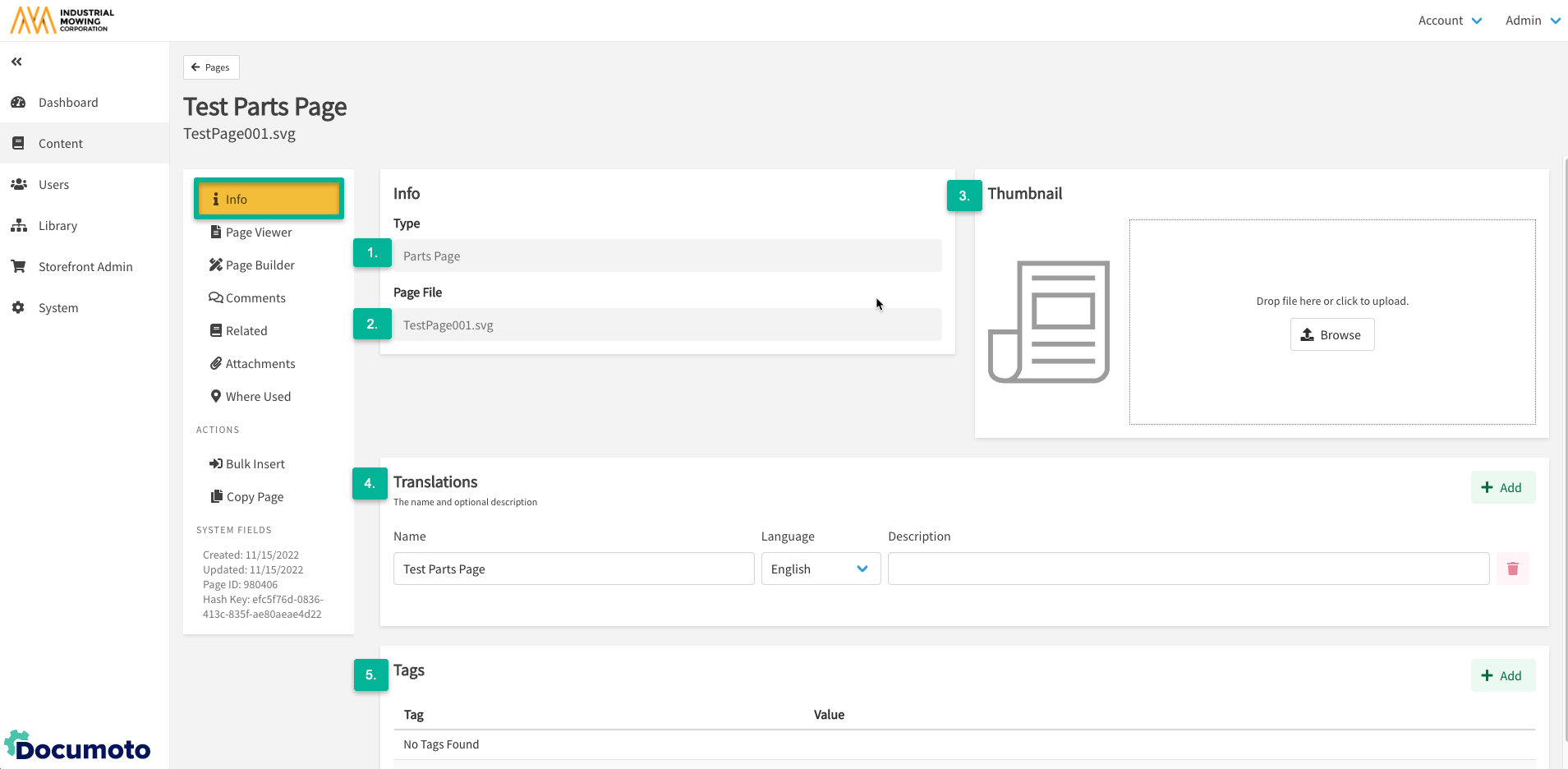Add a new translation
The height and width of the screenshot is (769, 1568).
click(1501, 487)
